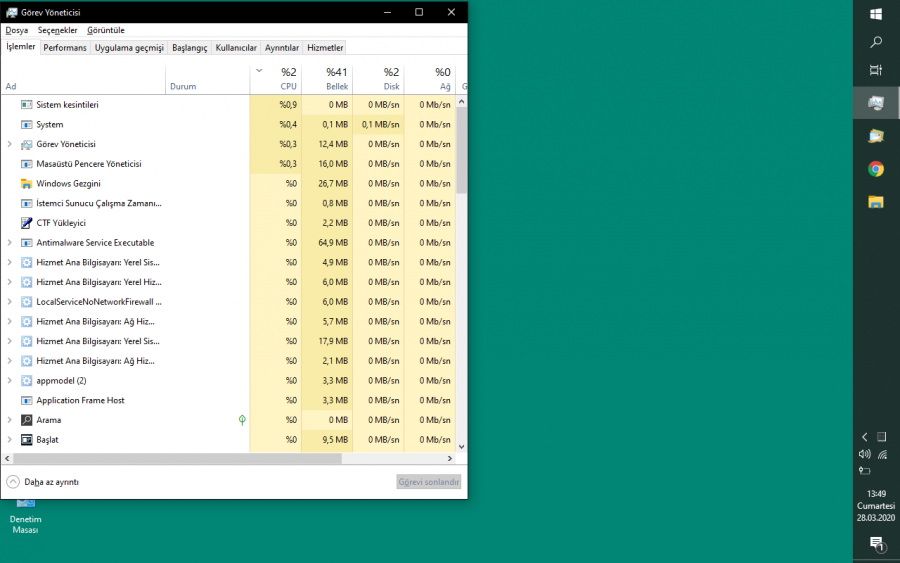This screenshot has width=900, height=563.
Task: Click the Windows Start button
Action: (x=876, y=14)
